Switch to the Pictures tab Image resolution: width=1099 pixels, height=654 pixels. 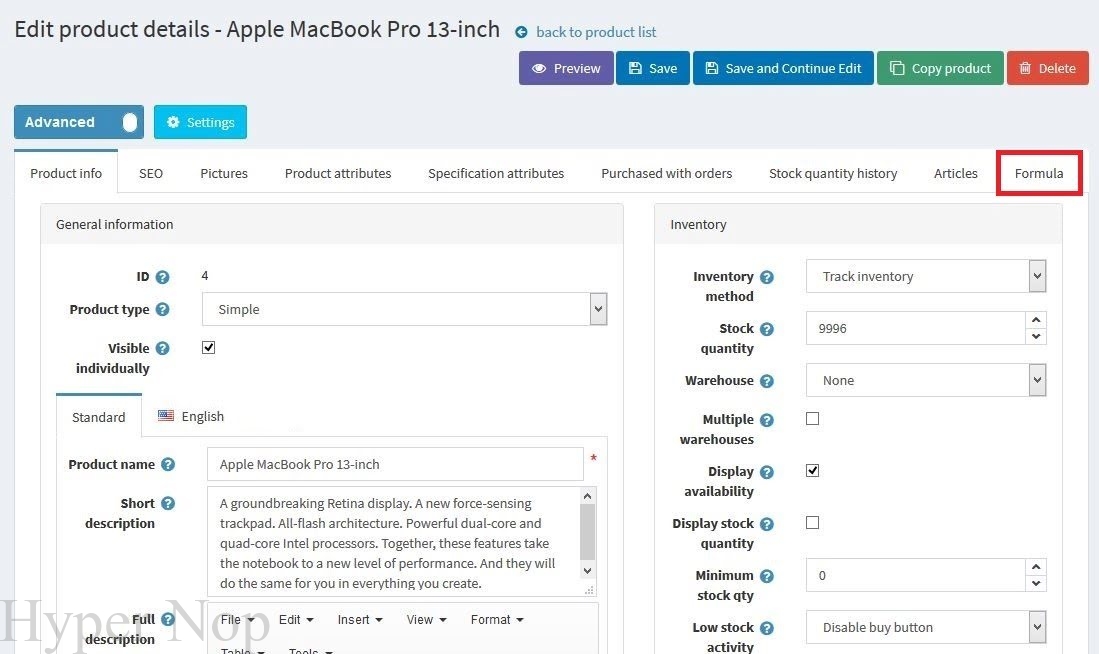click(x=224, y=173)
